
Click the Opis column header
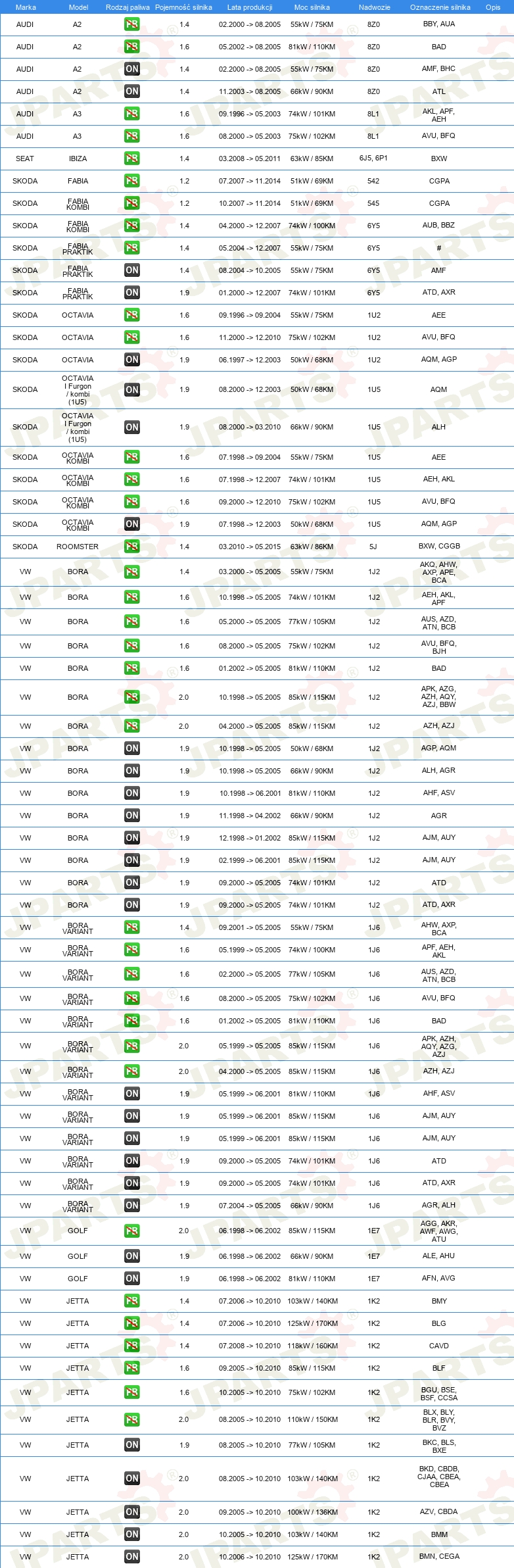493,7
